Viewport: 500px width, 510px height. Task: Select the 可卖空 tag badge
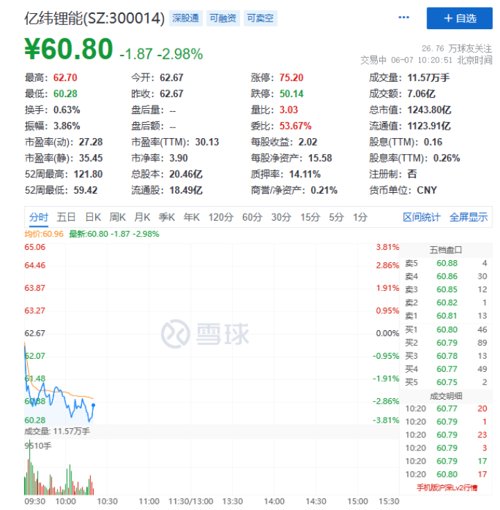pyautogui.click(x=260, y=18)
